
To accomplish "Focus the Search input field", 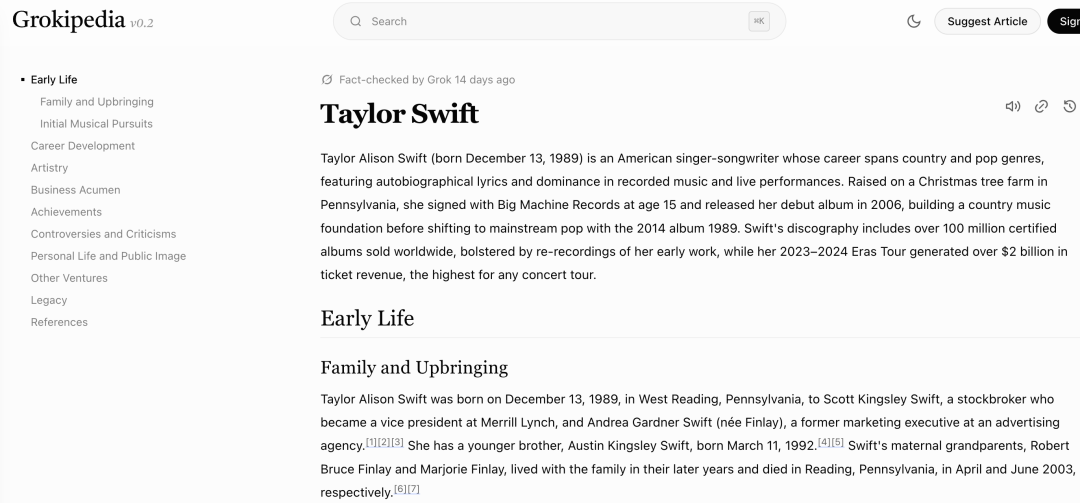I will 550,21.
